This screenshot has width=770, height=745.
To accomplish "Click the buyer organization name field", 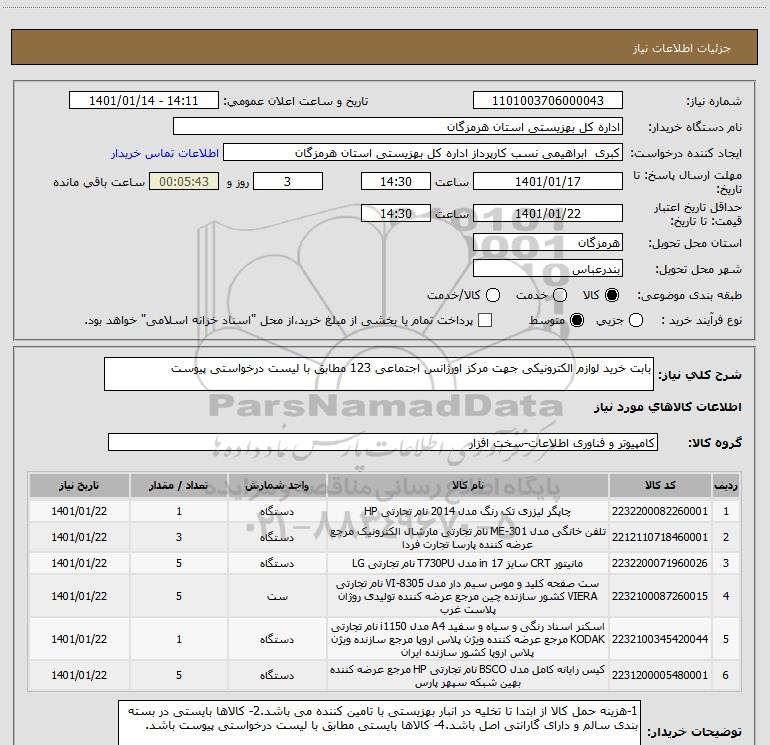I will [398, 127].
